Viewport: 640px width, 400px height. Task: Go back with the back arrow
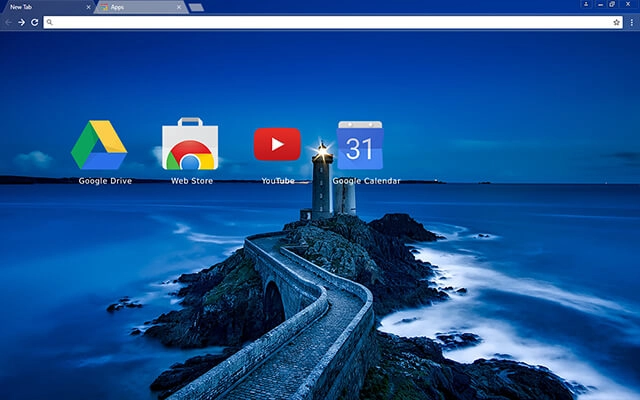(x=8, y=22)
